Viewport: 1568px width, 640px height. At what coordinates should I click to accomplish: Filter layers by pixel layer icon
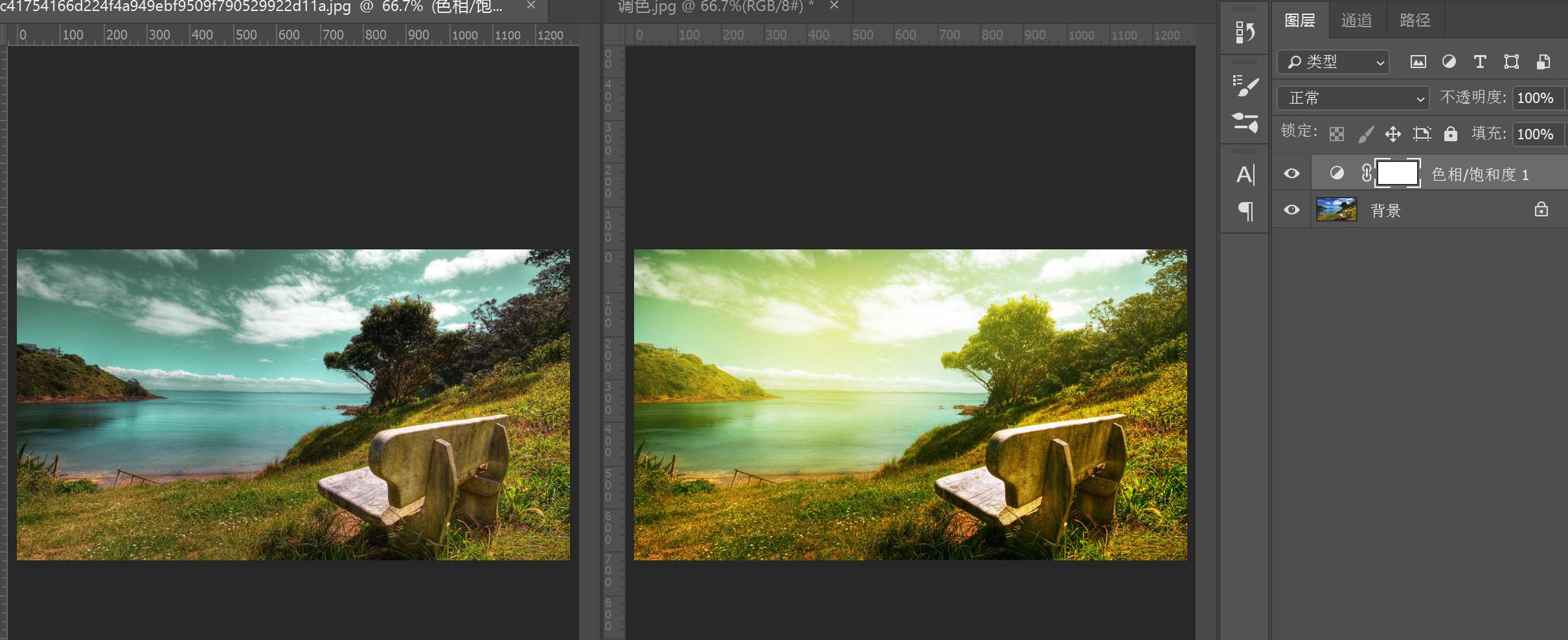tap(1418, 62)
